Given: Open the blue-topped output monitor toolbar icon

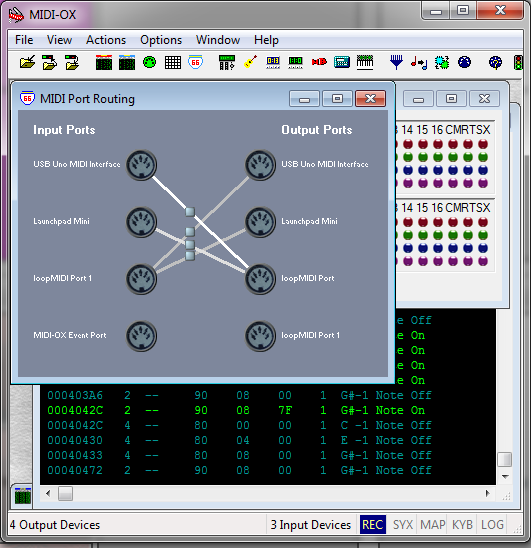Looking at the screenshot, I should [x=127, y=63].
